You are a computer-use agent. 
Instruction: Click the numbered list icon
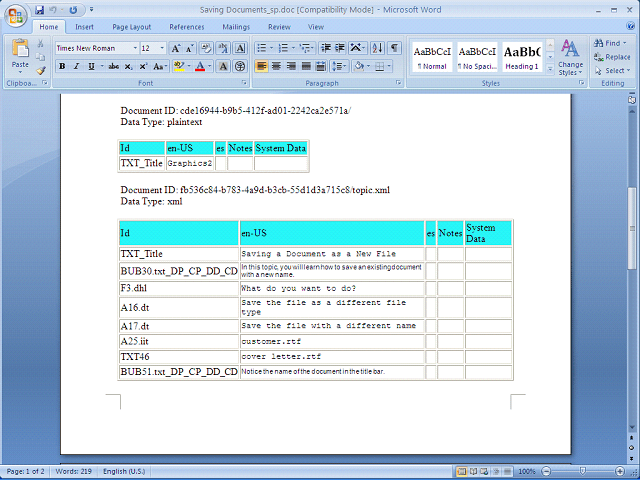coord(283,48)
